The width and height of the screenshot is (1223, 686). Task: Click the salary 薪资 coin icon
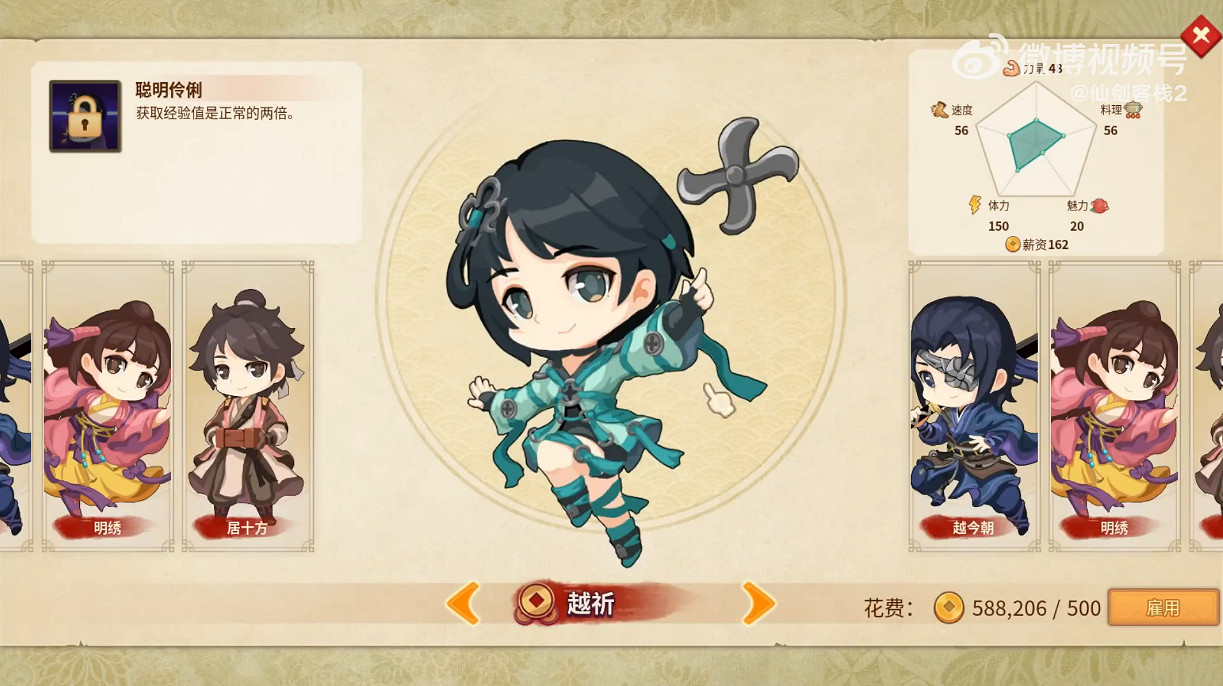pyautogui.click(x=1013, y=244)
